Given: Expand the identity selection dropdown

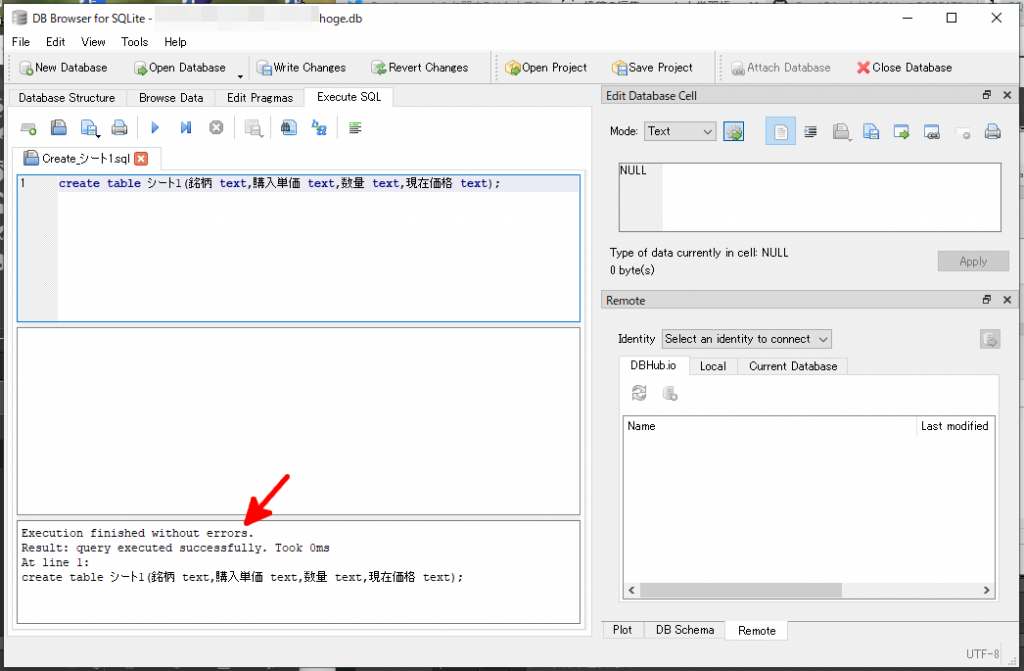Looking at the screenshot, I should [x=822, y=339].
